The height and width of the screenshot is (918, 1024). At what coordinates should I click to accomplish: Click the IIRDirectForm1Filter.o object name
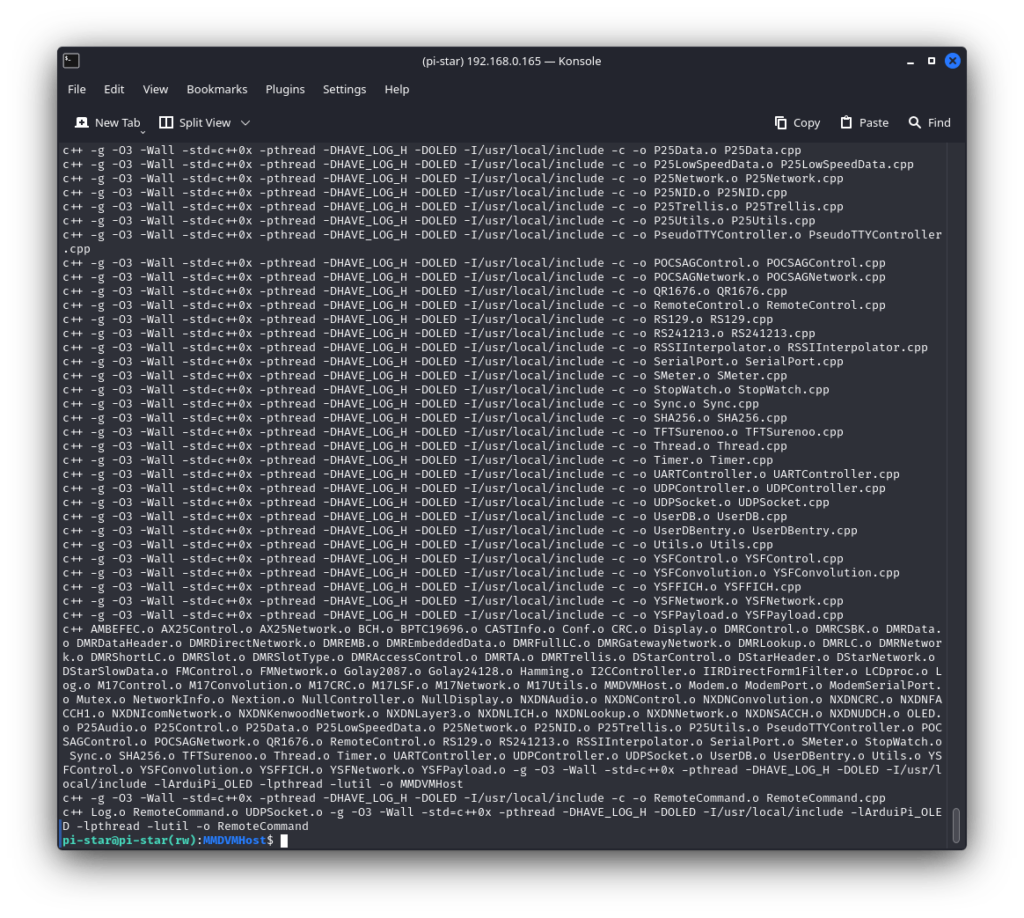pyautogui.click(x=780, y=671)
